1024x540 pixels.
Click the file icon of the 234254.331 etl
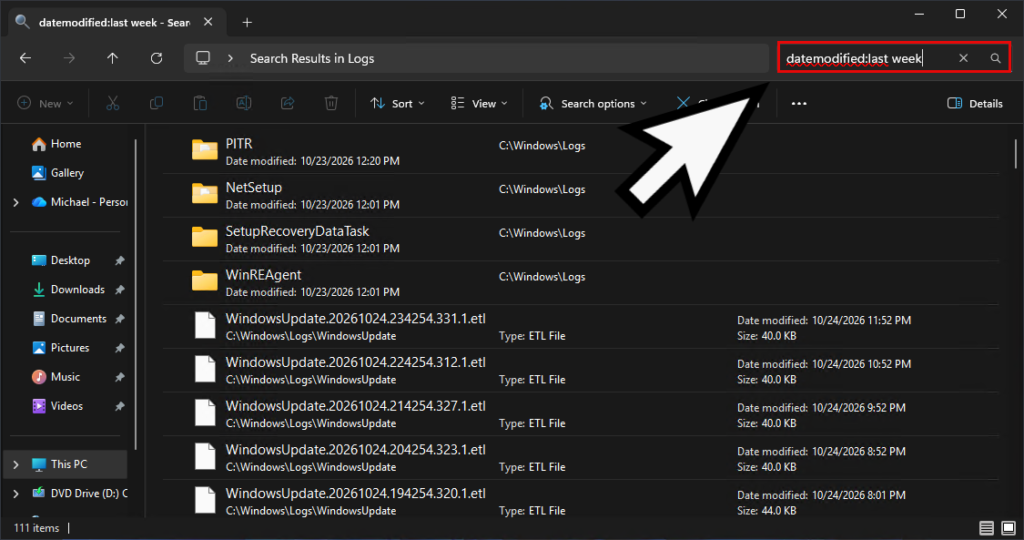click(205, 325)
